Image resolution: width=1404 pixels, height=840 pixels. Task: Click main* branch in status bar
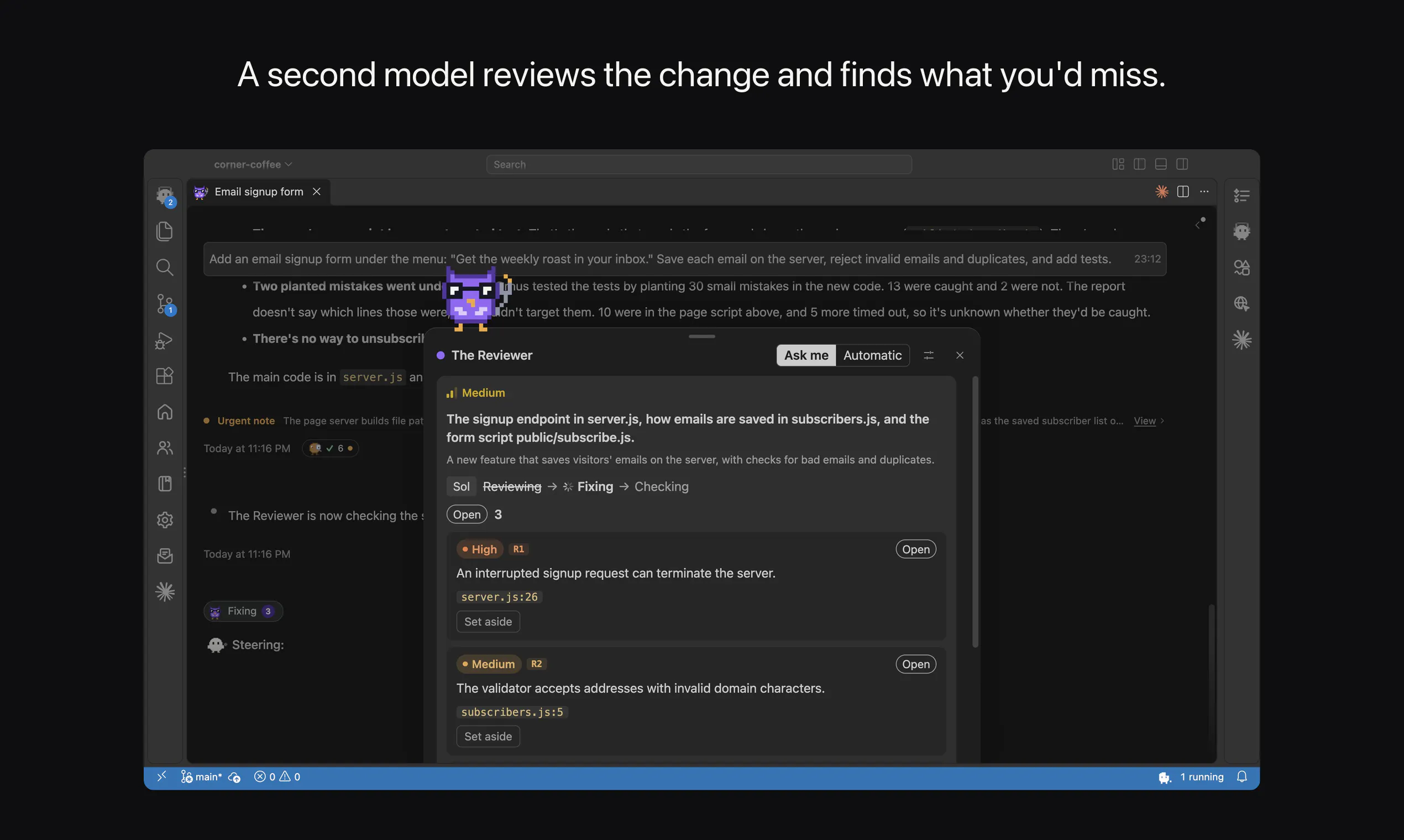pyautogui.click(x=202, y=776)
